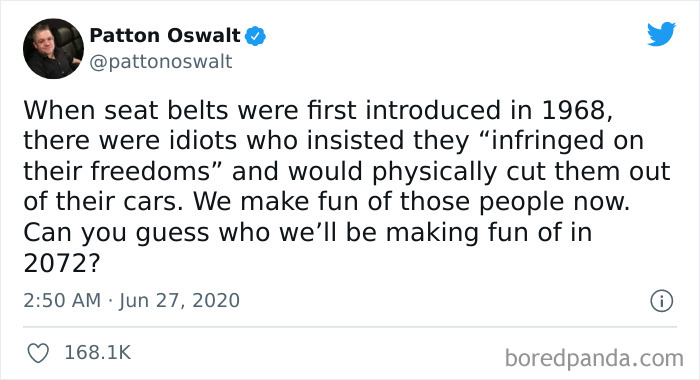Click the blue verified checkmark badge

[x=255, y=36]
